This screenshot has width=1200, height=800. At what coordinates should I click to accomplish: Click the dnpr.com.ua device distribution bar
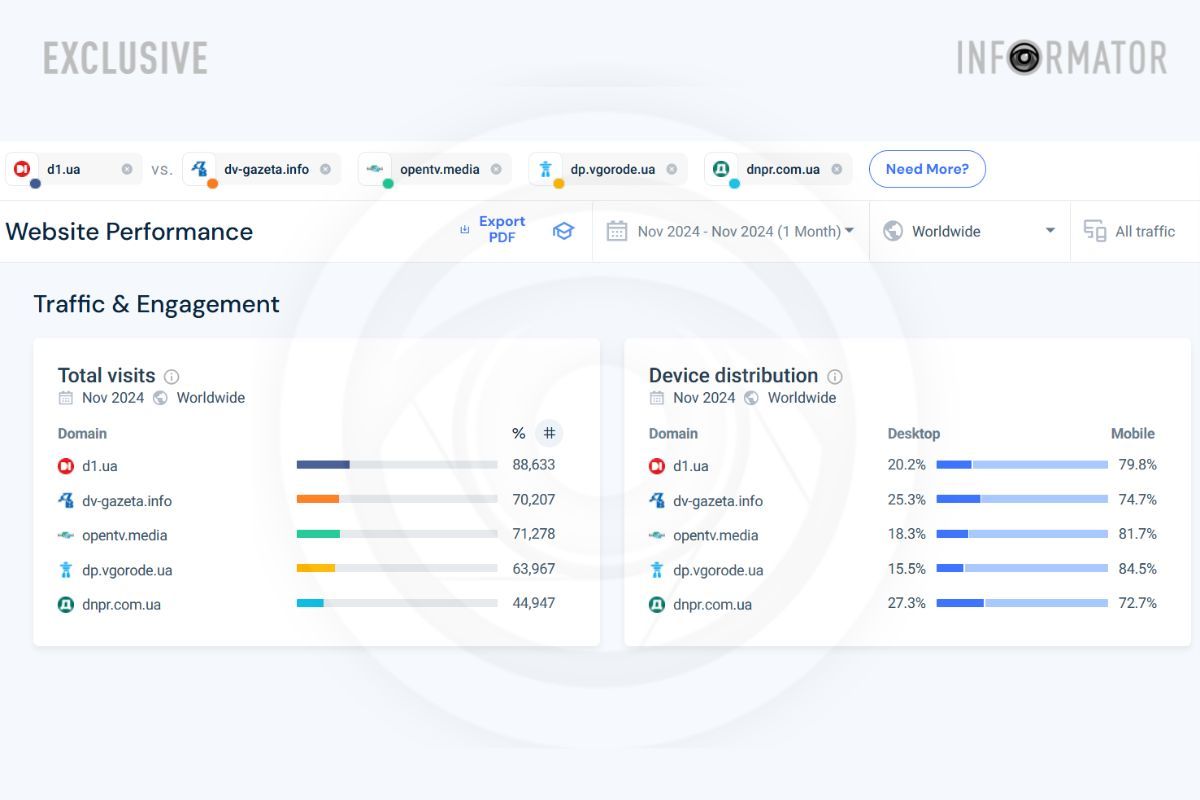pyautogui.click(x=1021, y=603)
